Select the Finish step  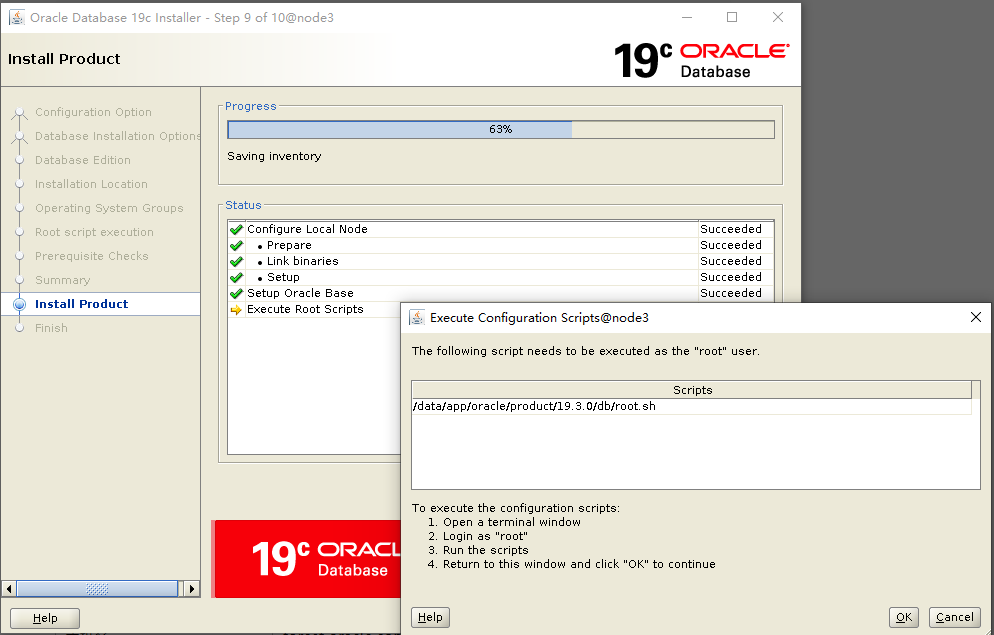point(51,328)
